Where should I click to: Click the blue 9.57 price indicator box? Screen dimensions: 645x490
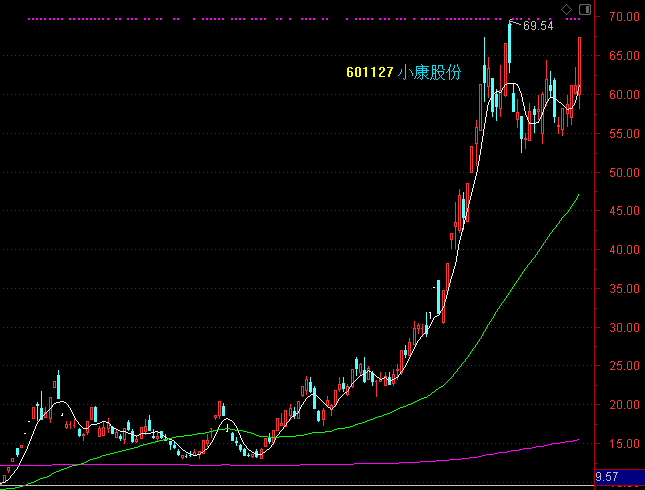(x=620, y=477)
